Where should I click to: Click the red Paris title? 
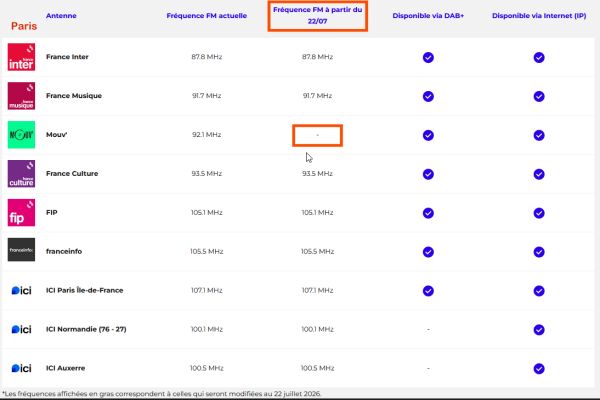24,26
